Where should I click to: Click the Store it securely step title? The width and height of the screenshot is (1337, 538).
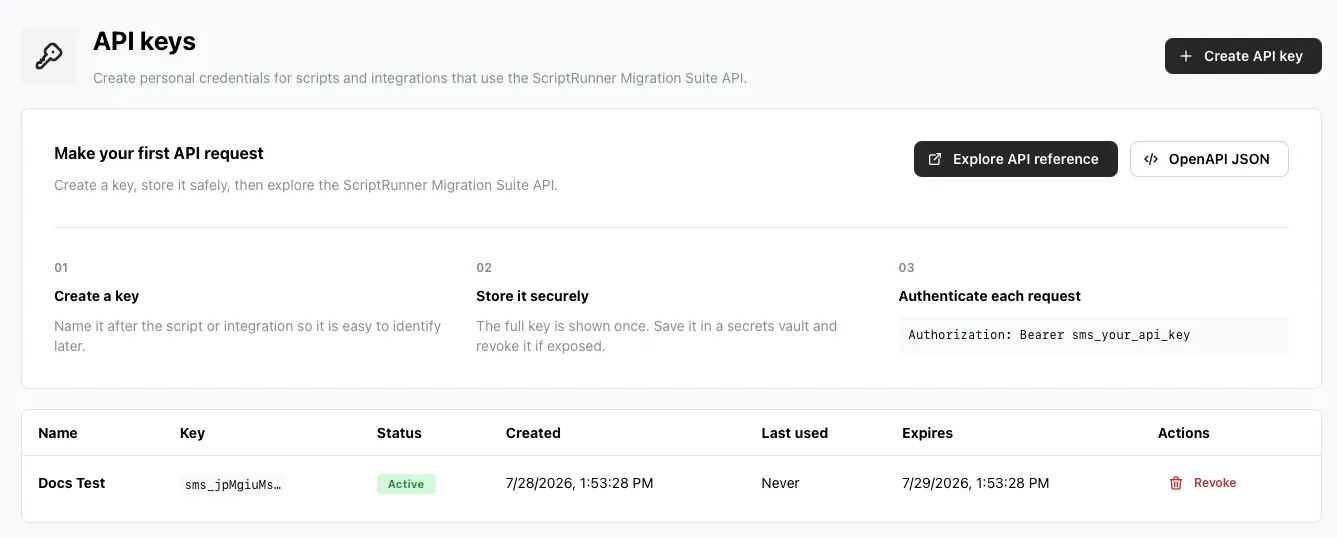532,296
